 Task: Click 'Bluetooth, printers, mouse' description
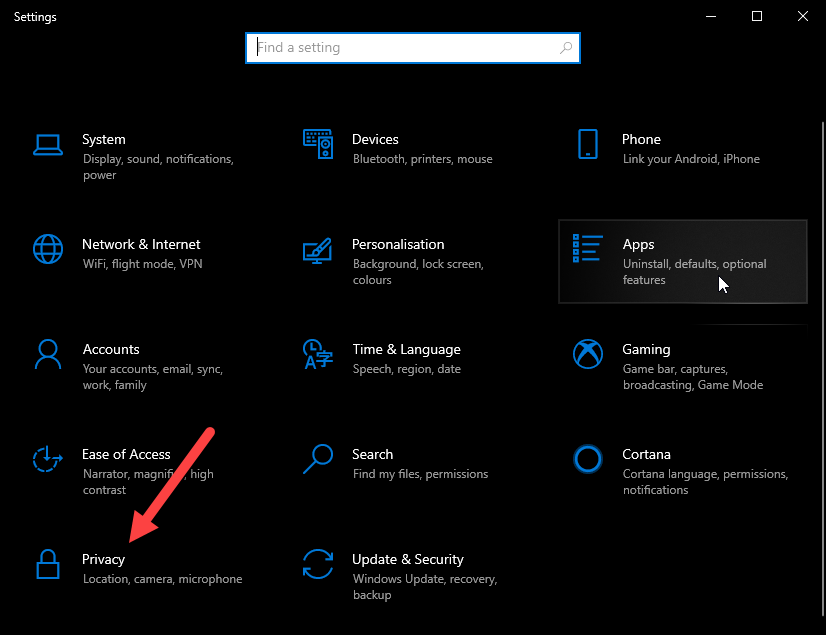(x=422, y=159)
